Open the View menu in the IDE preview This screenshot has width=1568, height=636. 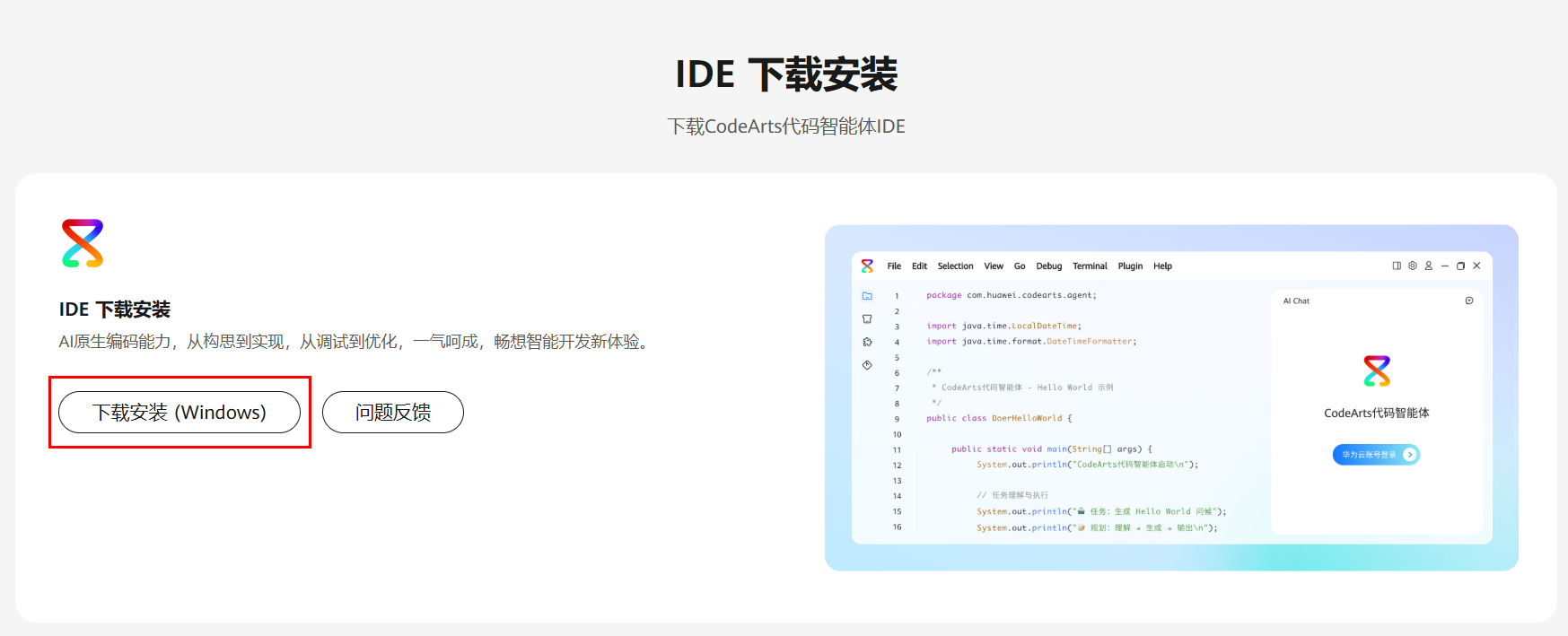[994, 266]
